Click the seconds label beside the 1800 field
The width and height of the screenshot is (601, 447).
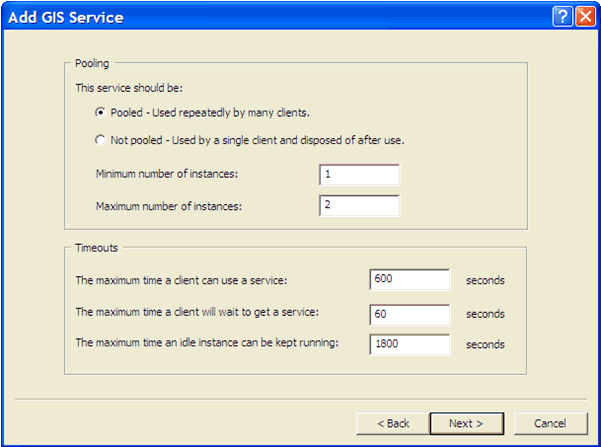point(485,344)
